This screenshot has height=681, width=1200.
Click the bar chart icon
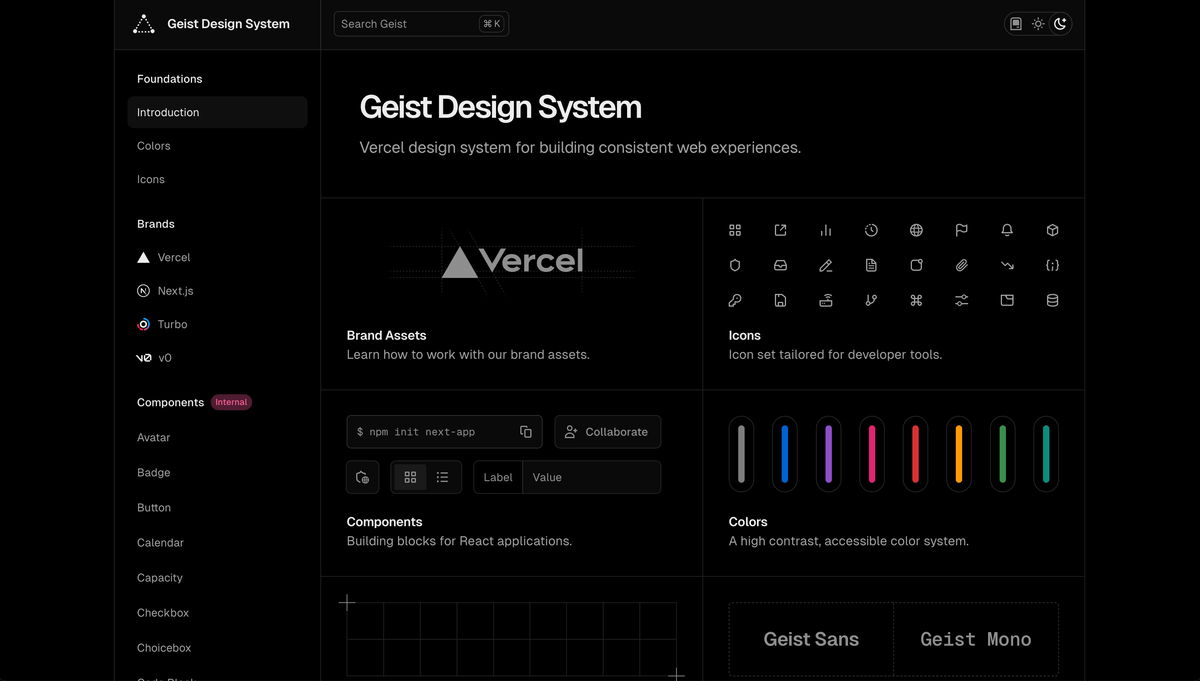(826, 230)
